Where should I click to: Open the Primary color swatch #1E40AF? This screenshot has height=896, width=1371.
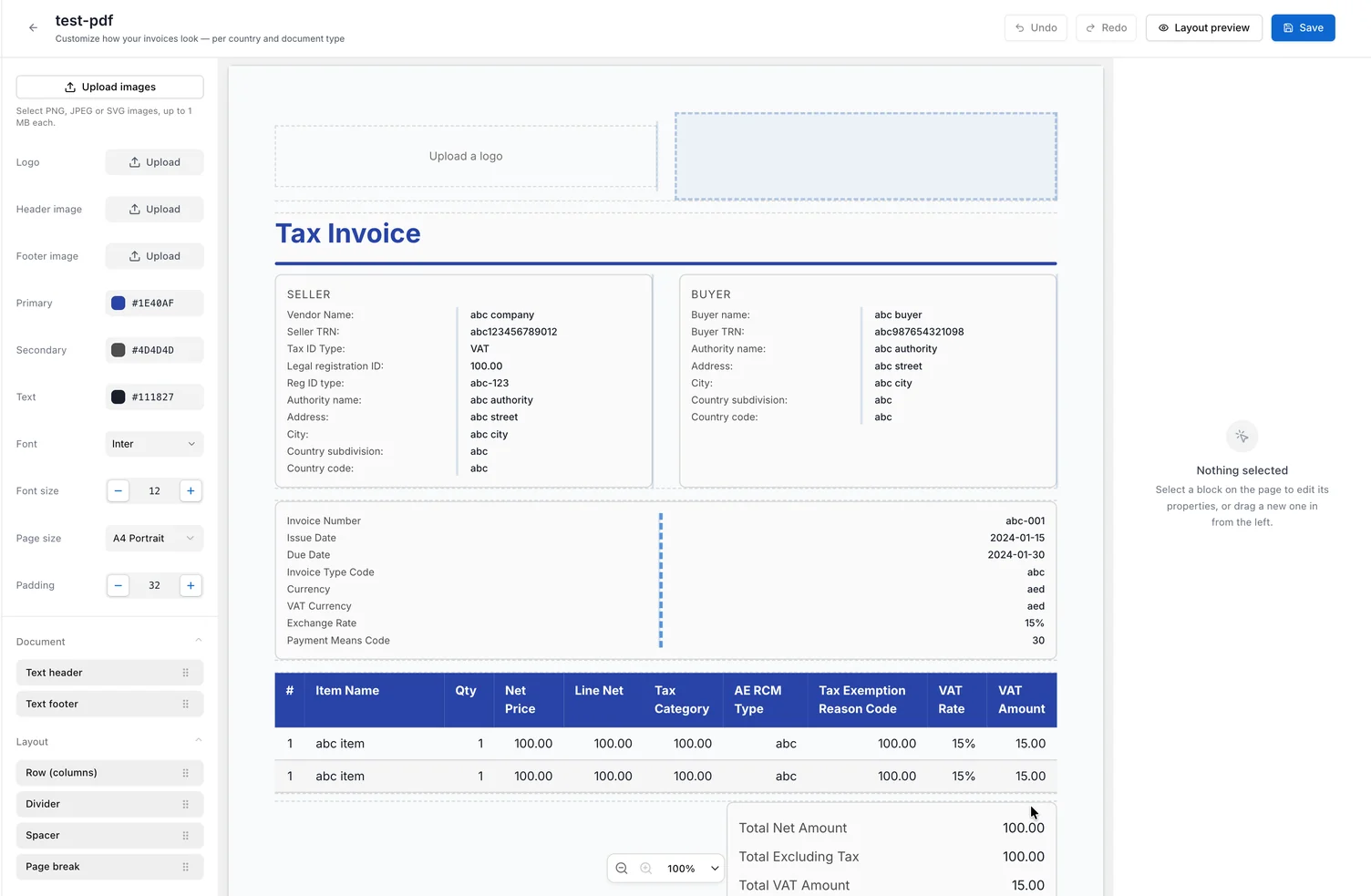[x=119, y=304]
